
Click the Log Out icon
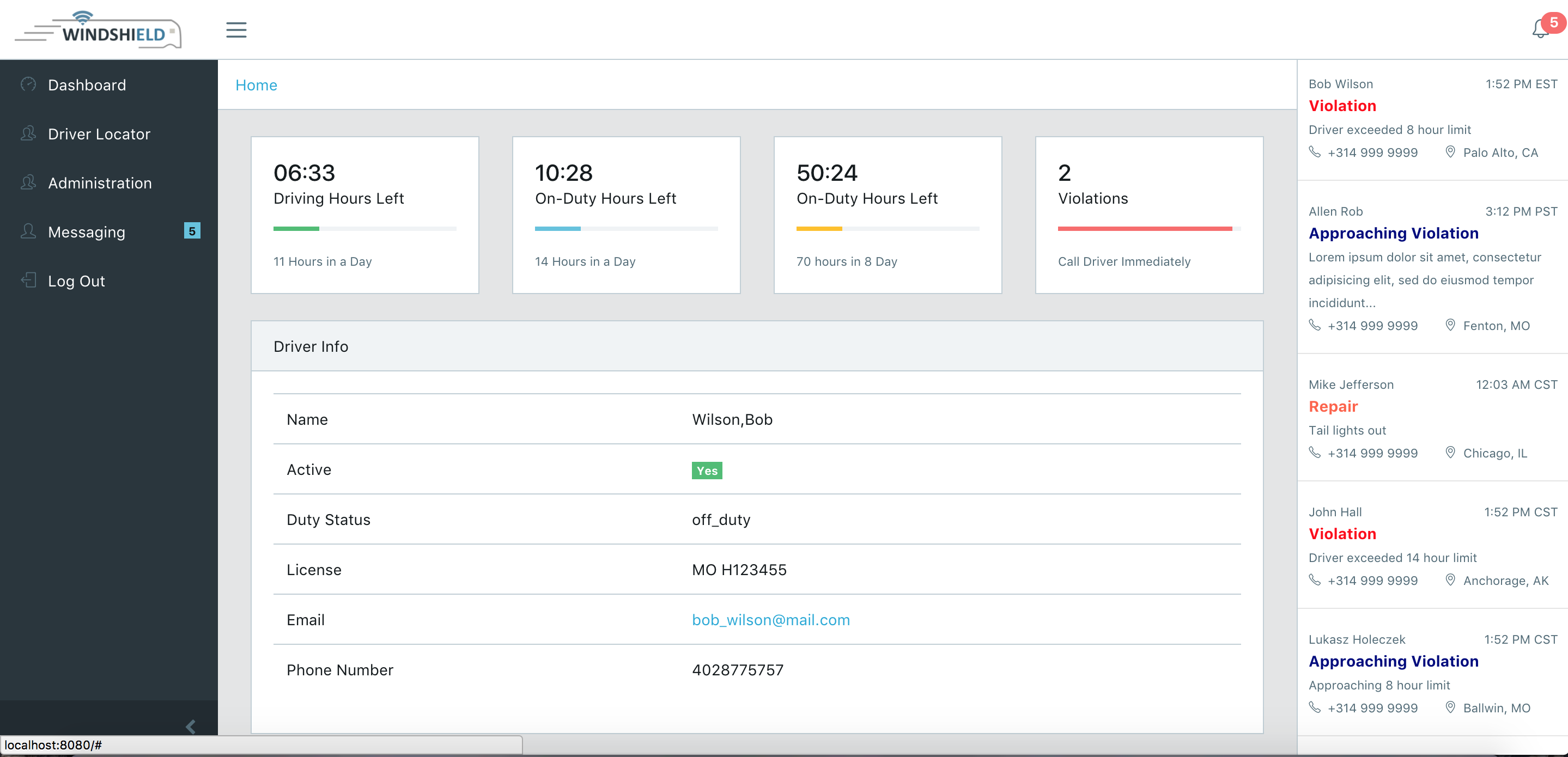click(28, 280)
